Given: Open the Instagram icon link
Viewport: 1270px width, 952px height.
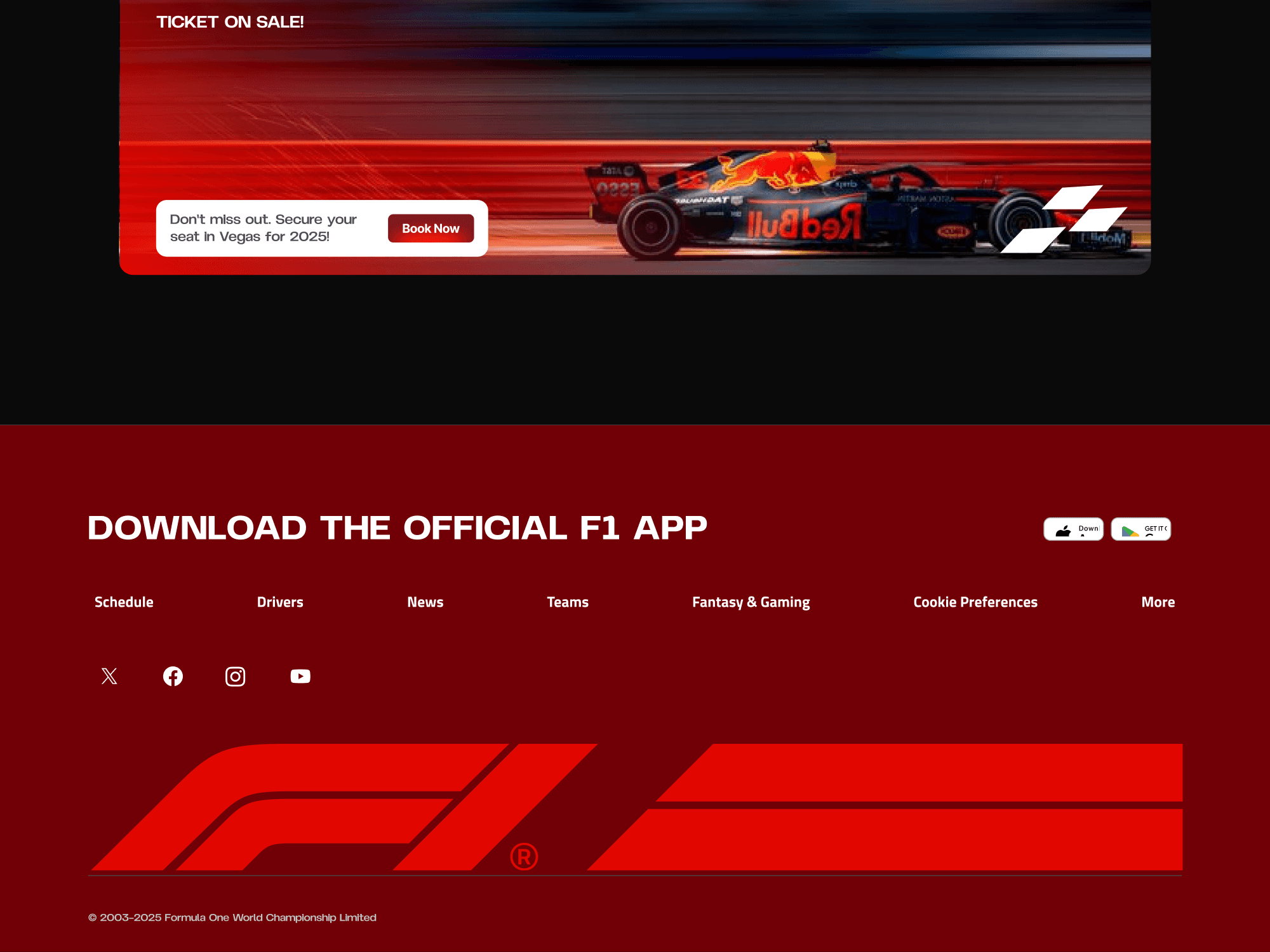Looking at the screenshot, I should 236,676.
